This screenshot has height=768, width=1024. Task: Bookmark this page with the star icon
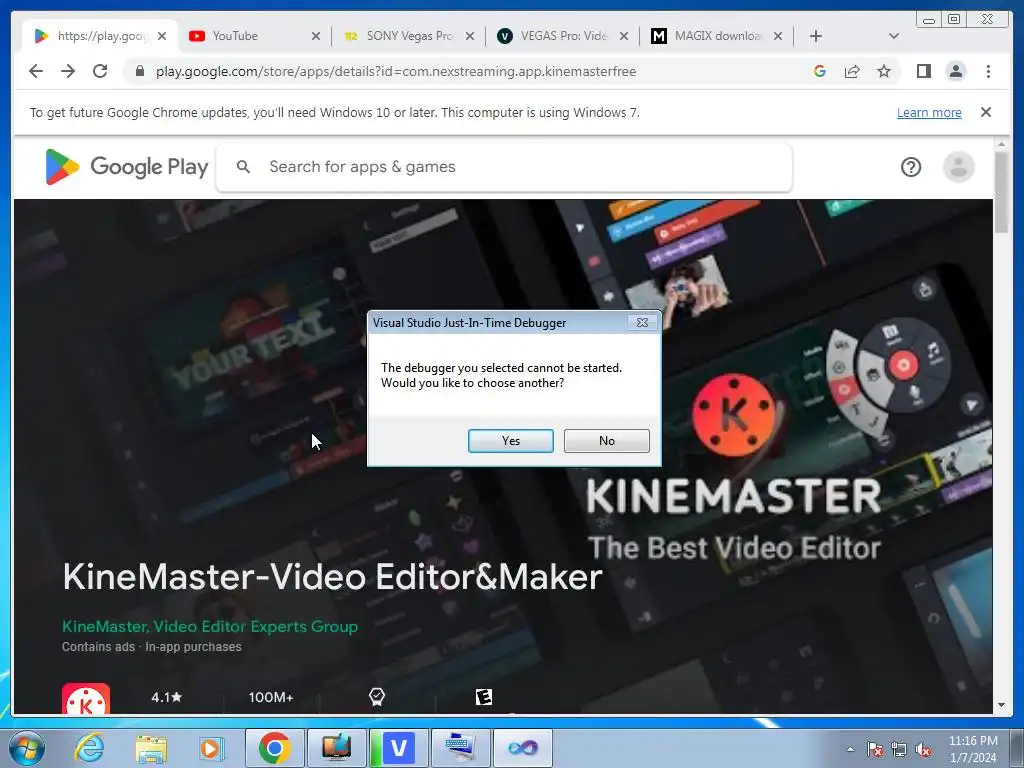(x=884, y=71)
